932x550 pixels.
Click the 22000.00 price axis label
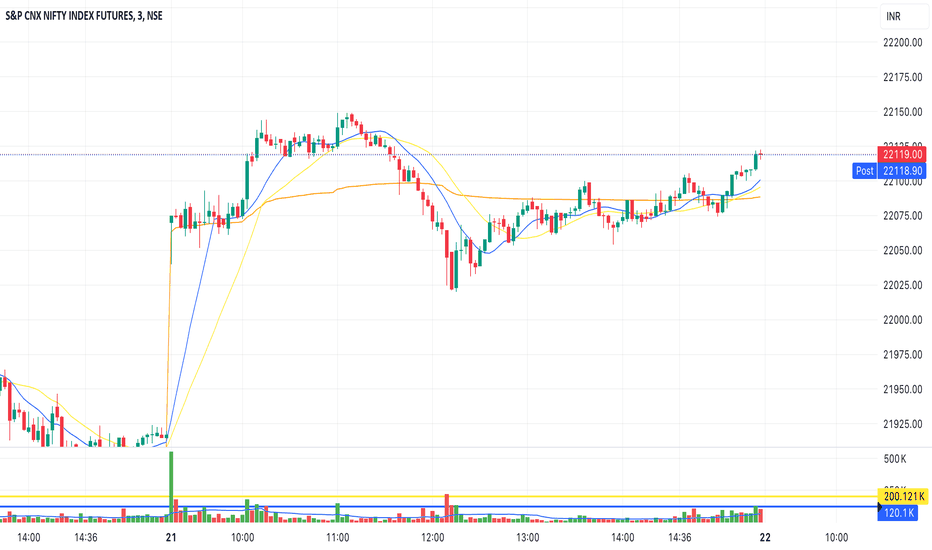[x=902, y=320]
